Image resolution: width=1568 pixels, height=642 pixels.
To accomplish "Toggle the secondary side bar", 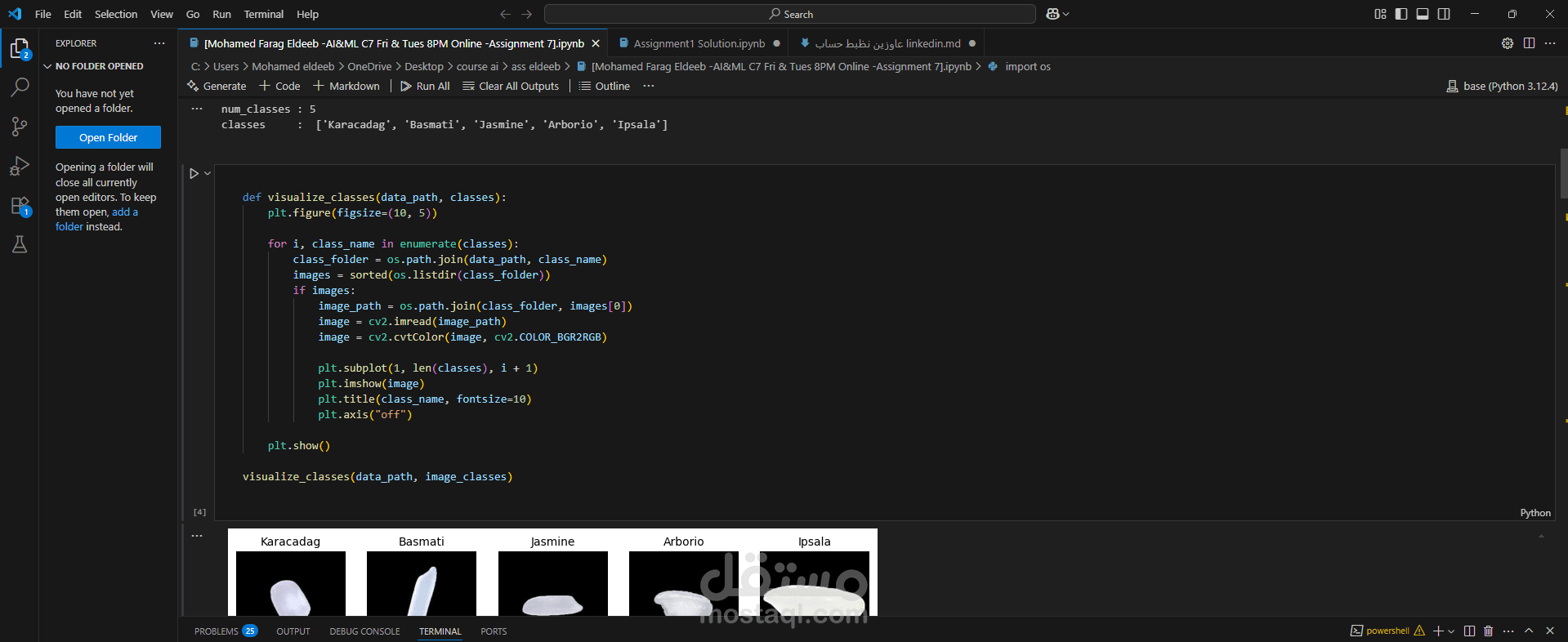I will point(1444,14).
